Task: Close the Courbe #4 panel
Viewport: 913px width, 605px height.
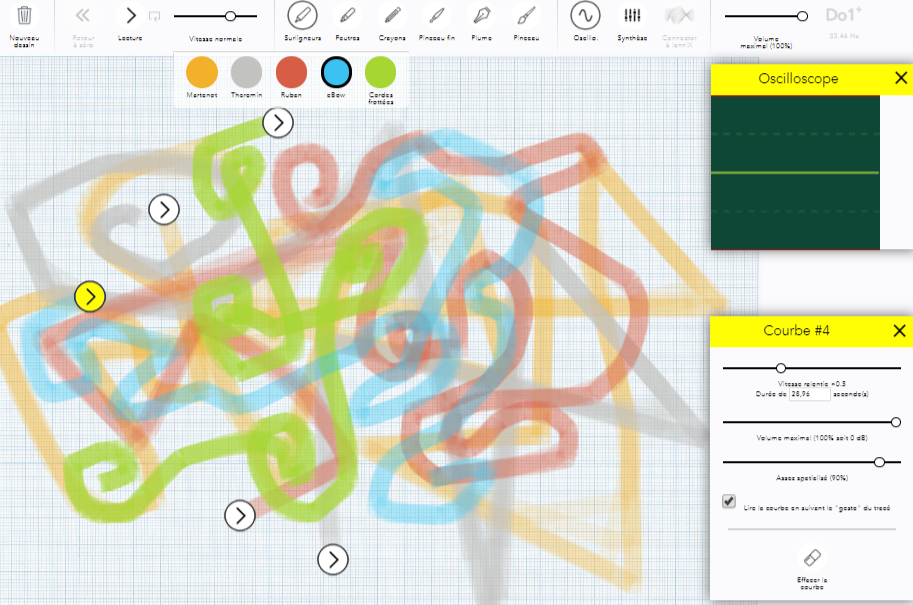Action: pyautogui.click(x=899, y=331)
